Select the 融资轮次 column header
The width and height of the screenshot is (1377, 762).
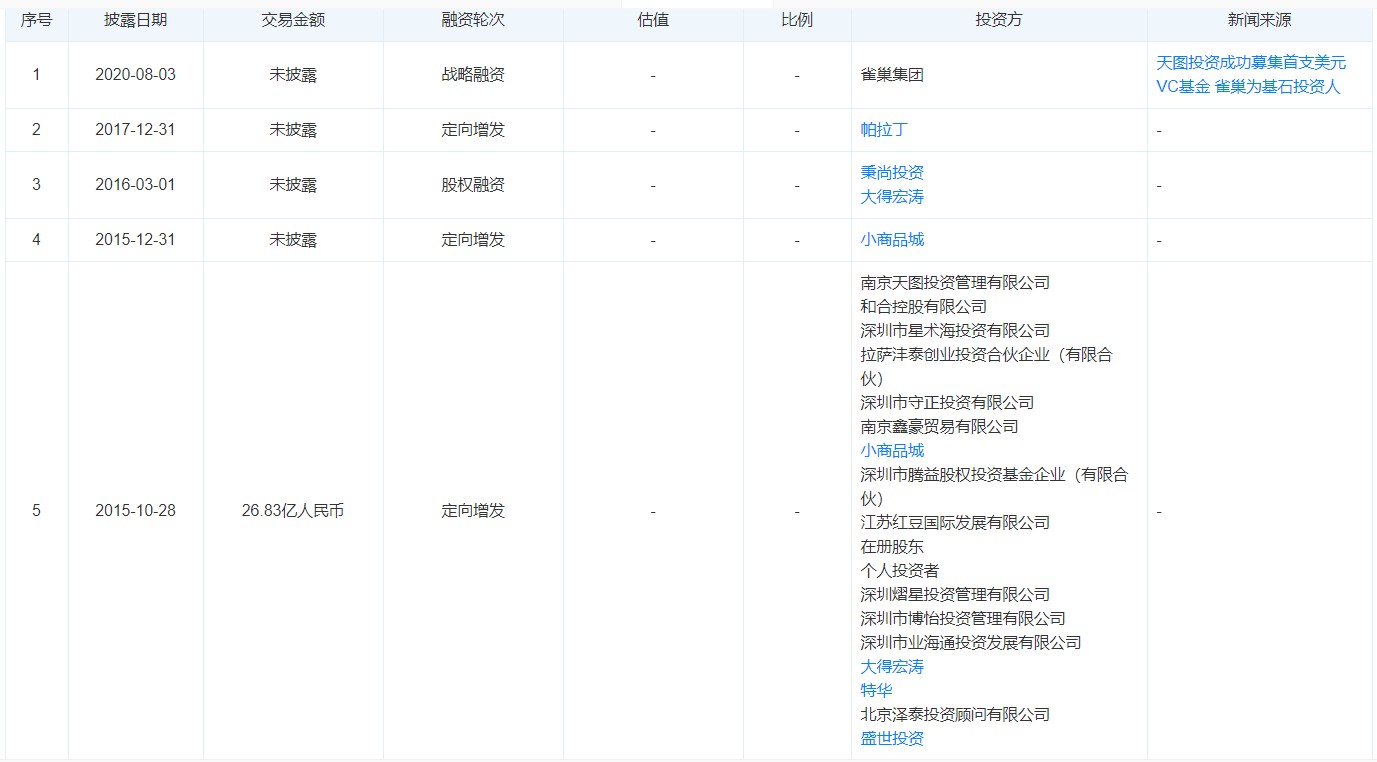tap(473, 21)
